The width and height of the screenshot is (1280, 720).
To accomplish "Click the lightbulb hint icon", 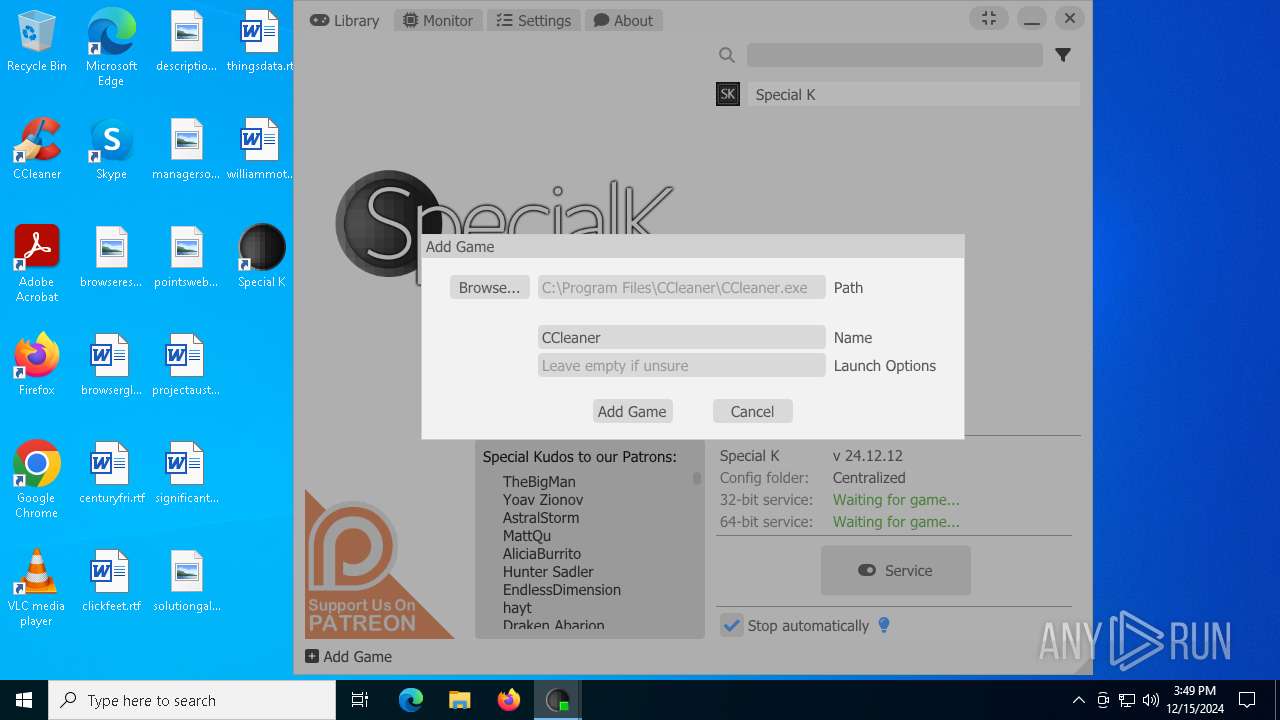I will (x=884, y=625).
